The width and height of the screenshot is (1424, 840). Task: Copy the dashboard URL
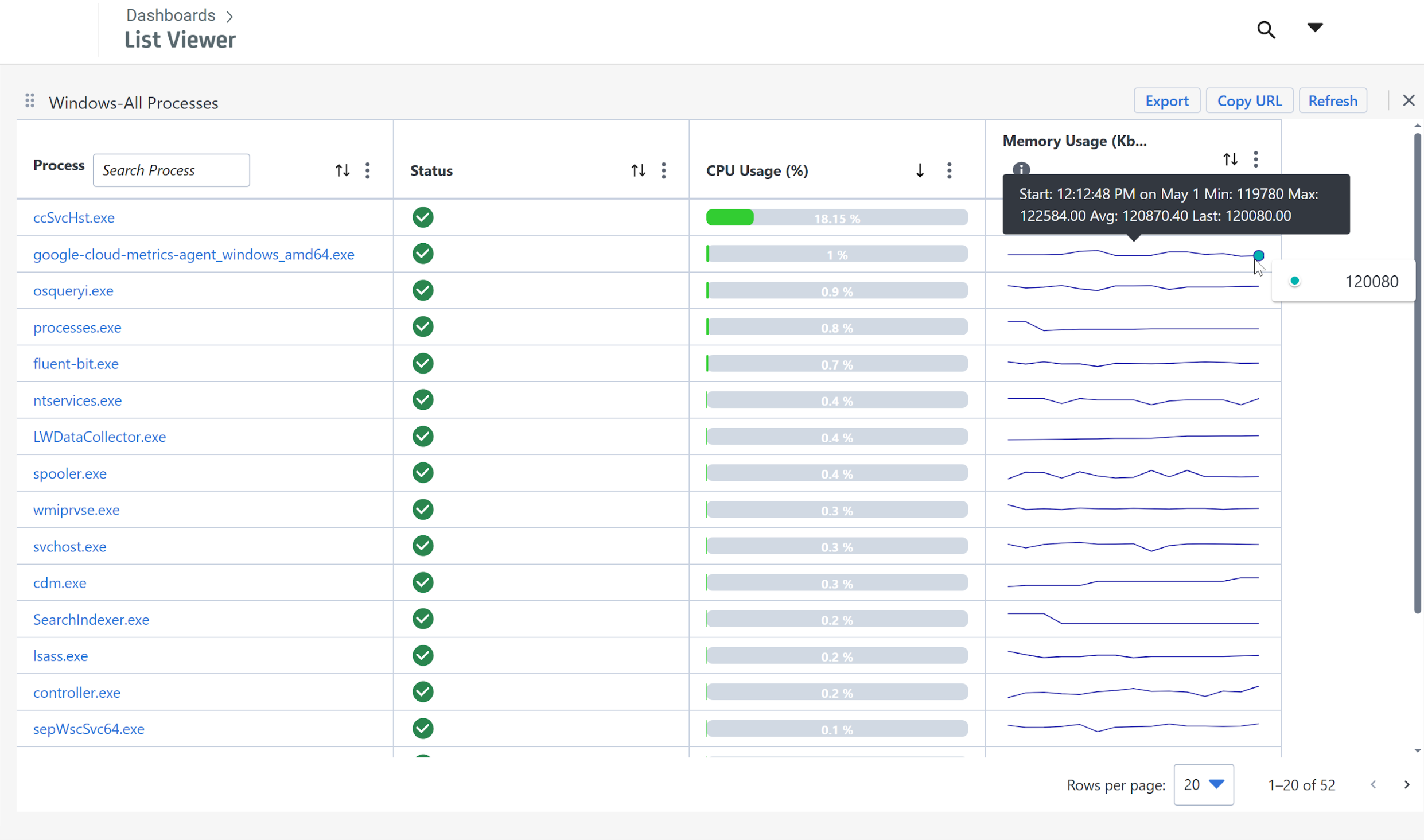[1249, 100]
